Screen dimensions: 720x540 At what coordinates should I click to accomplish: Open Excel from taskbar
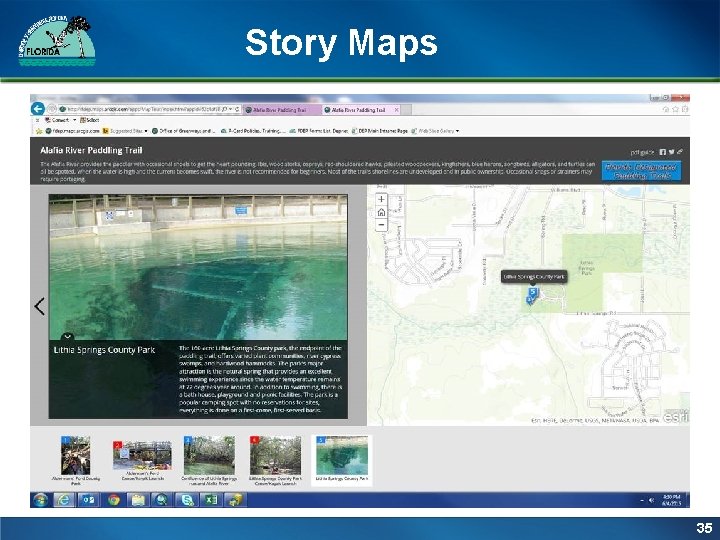coord(211,500)
